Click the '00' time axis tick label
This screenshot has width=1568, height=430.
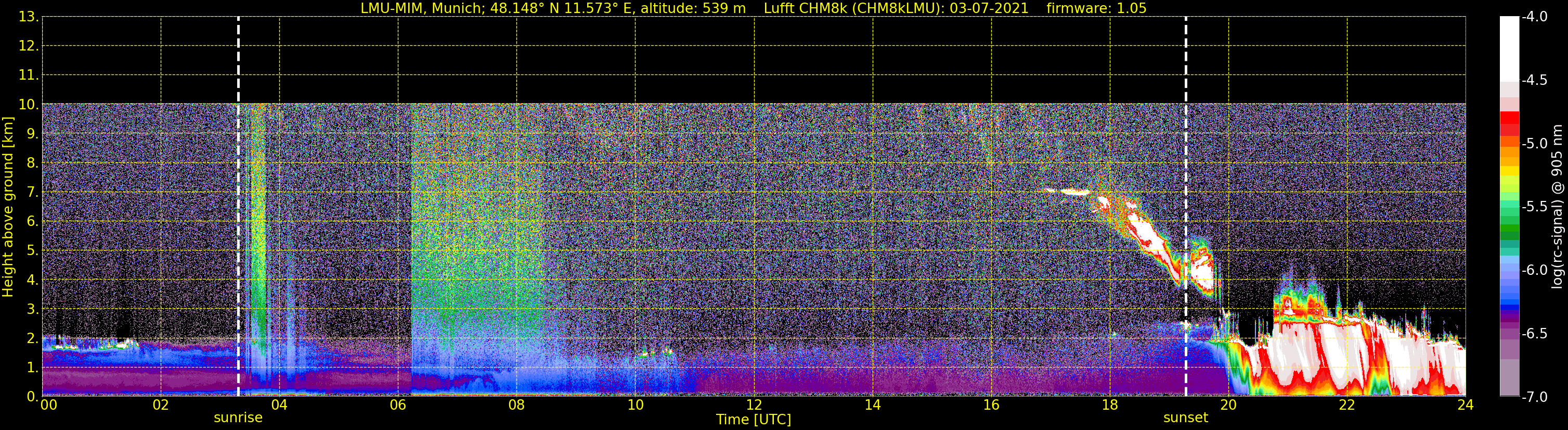point(49,405)
